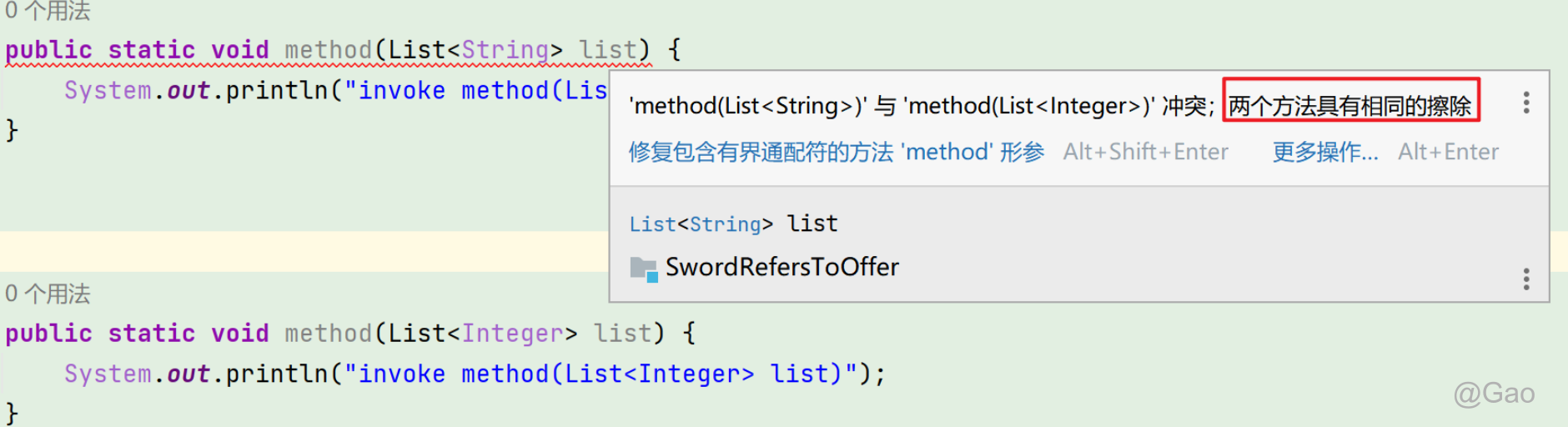Click the second 0 个用法 usages hint

48,294
